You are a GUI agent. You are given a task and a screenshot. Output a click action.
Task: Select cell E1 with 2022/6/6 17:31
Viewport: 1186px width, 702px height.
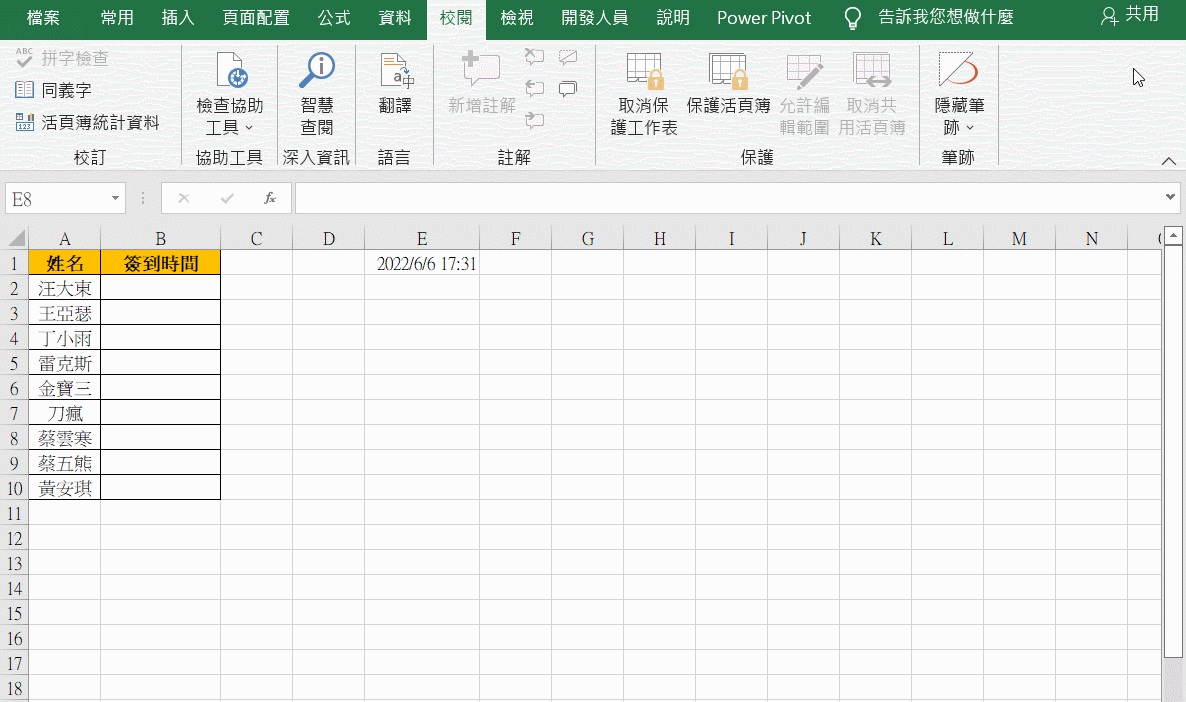[421, 262]
